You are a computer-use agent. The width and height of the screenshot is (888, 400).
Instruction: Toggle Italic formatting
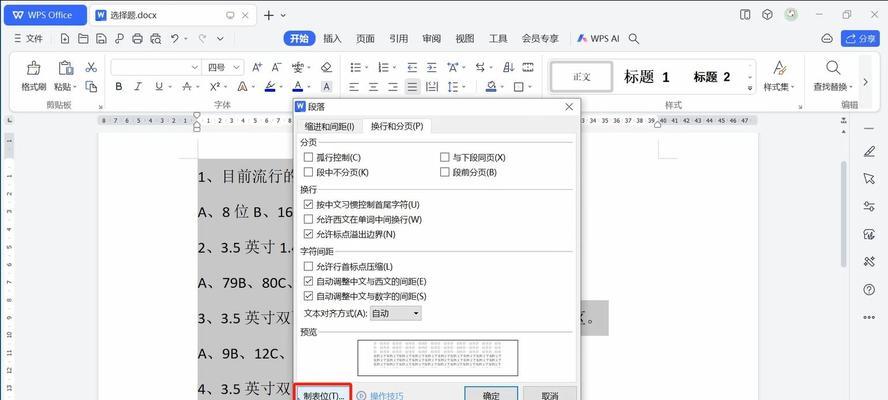[138, 87]
